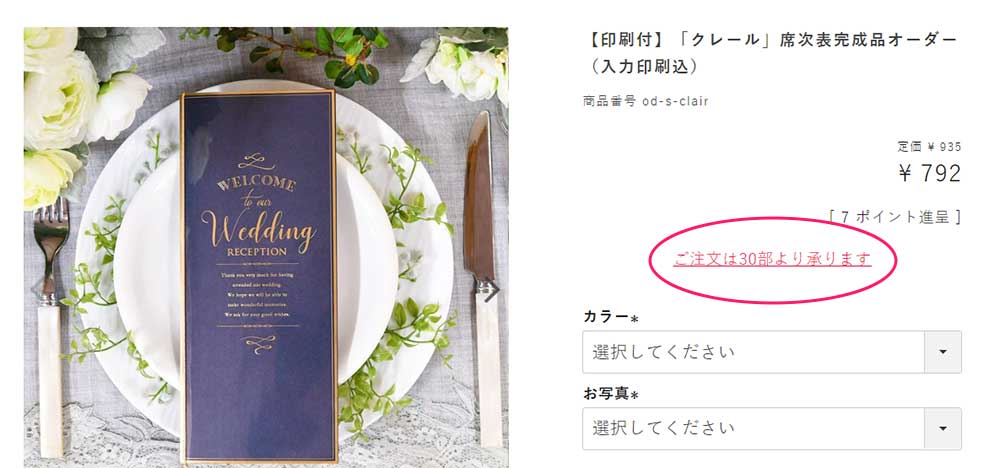This screenshot has width=1000, height=468.
Task: Click the WELCOME heading on the card
Action: [257, 184]
